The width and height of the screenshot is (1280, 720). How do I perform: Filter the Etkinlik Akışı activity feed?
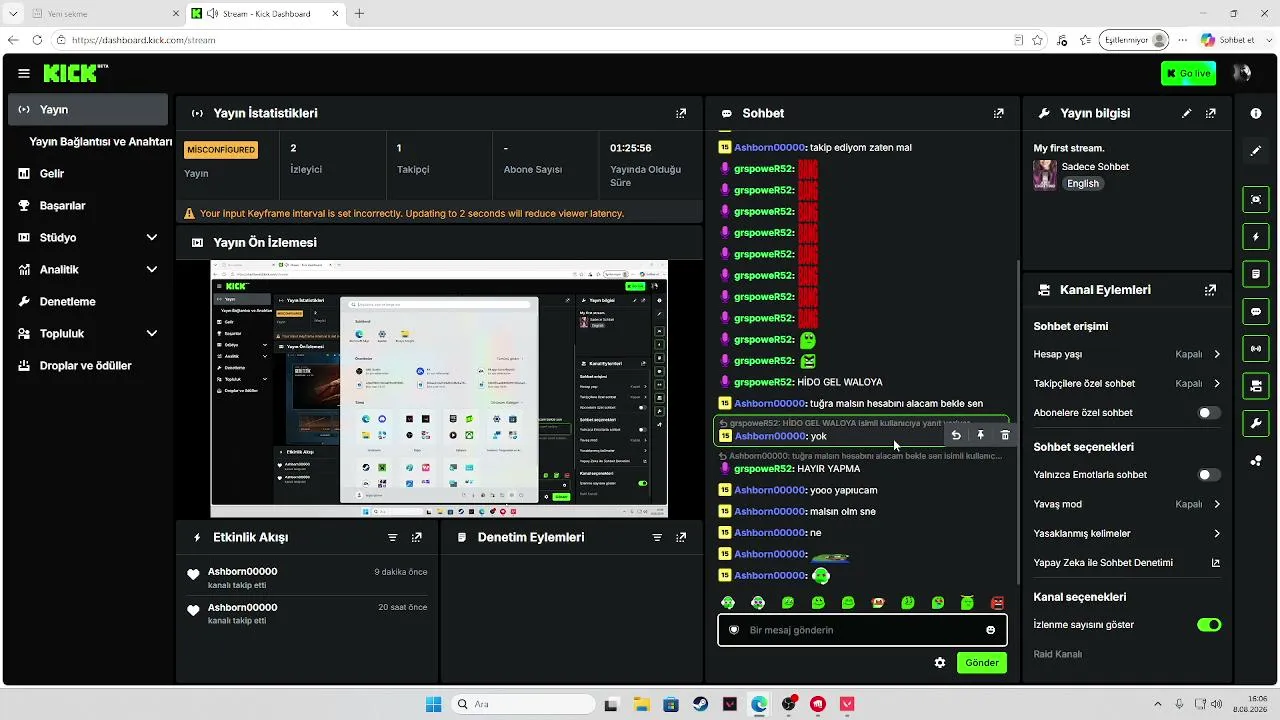pos(393,537)
